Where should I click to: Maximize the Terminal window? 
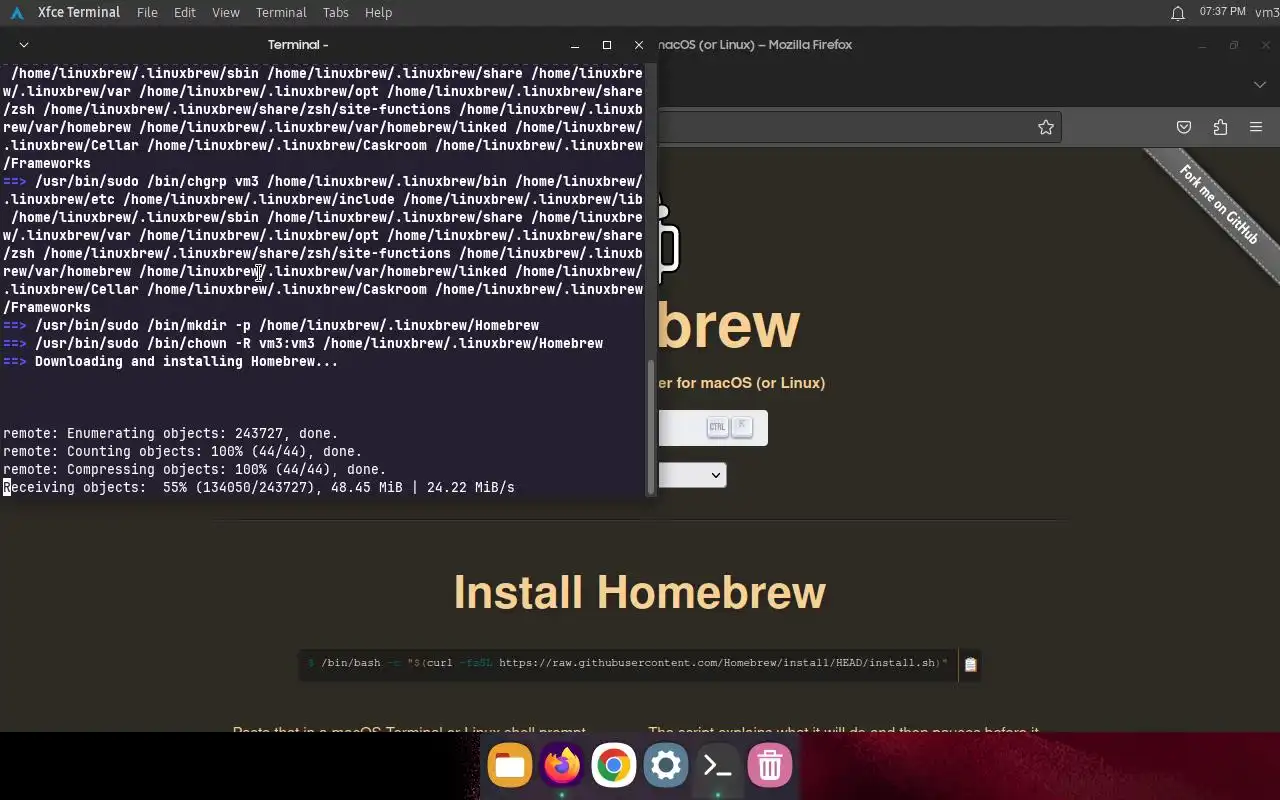[607, 45]
